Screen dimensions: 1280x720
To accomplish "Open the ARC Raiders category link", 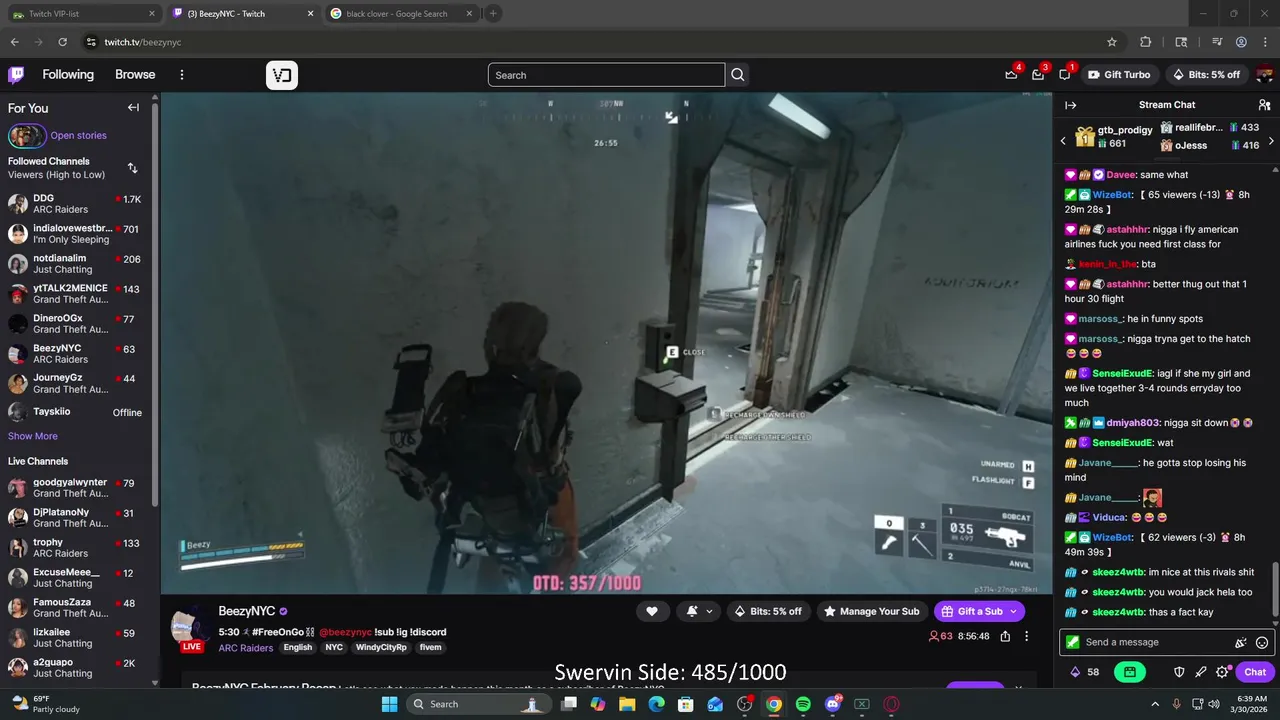I will coord(246,648).
